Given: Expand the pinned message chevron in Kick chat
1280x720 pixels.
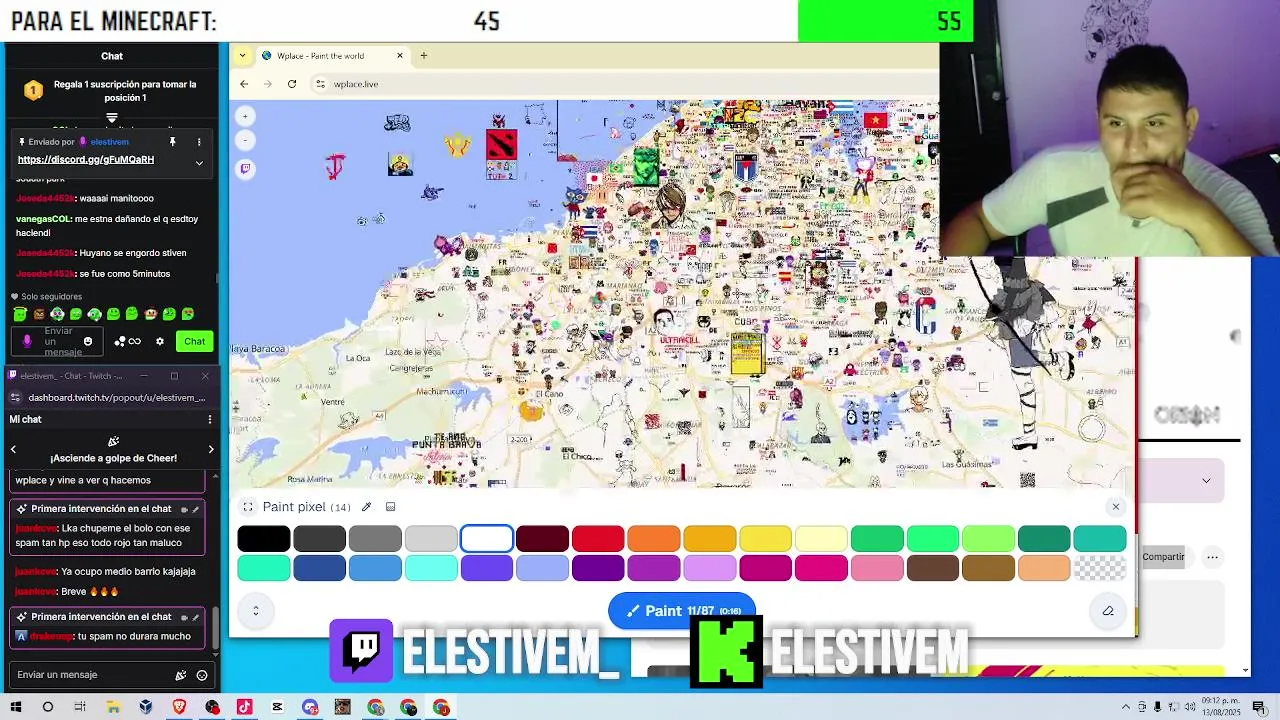Looking at the screenshot, I should tap(199, 162).
